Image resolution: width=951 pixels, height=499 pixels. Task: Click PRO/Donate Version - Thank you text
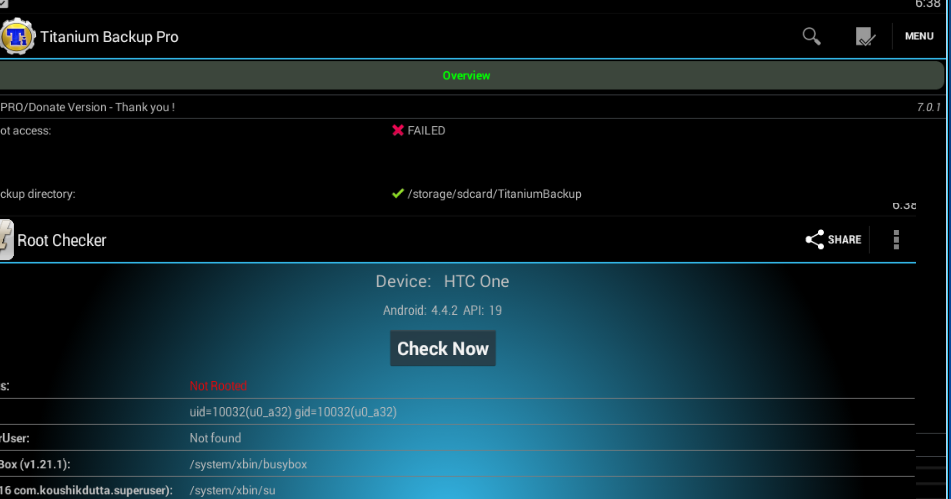[87, 107]
